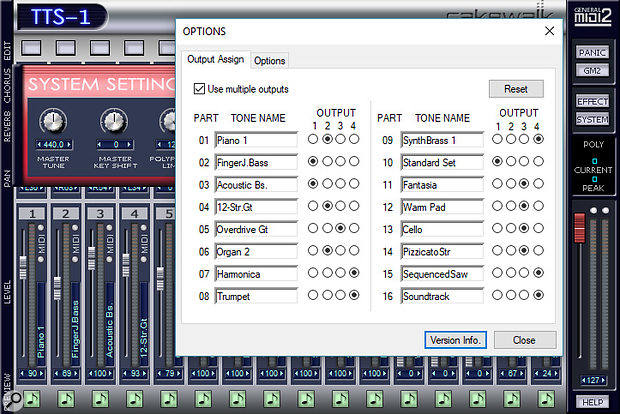Click the channel 3 level fader
This screenshot has width=620, height=414.
tap(92, 258)
